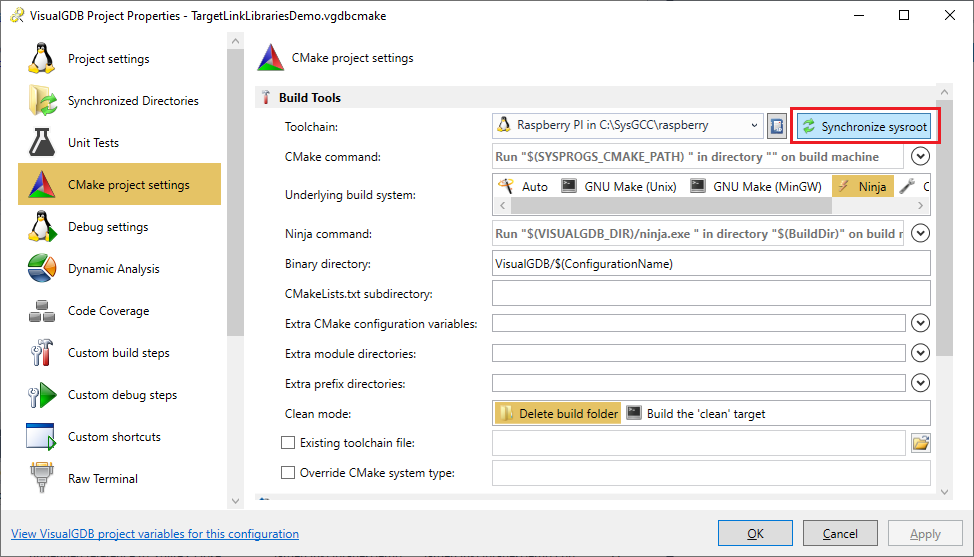Screen dimensions: 974x557
Task: Click settings panel scroll up arrow
Action: point(944,92)
